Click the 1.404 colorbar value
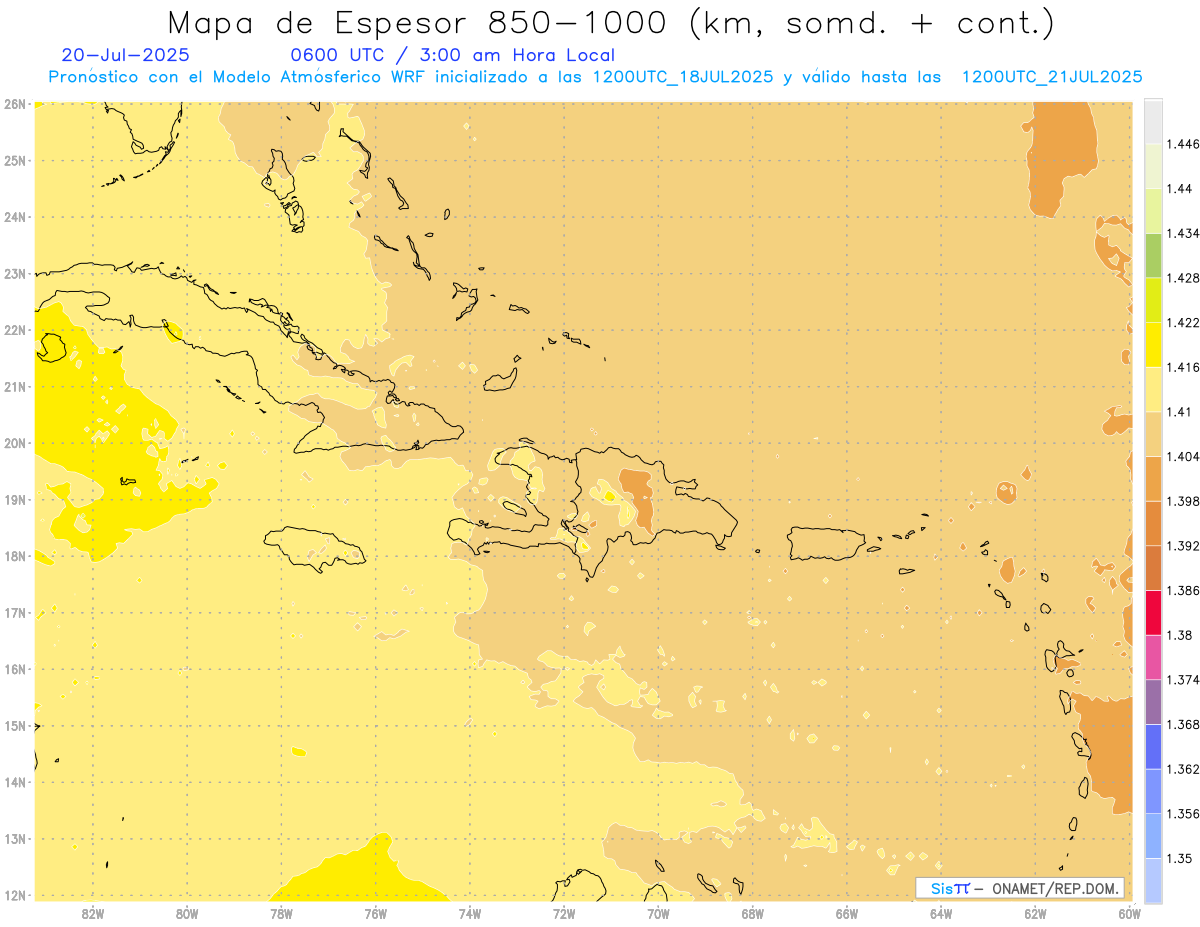 (1183, 456)
